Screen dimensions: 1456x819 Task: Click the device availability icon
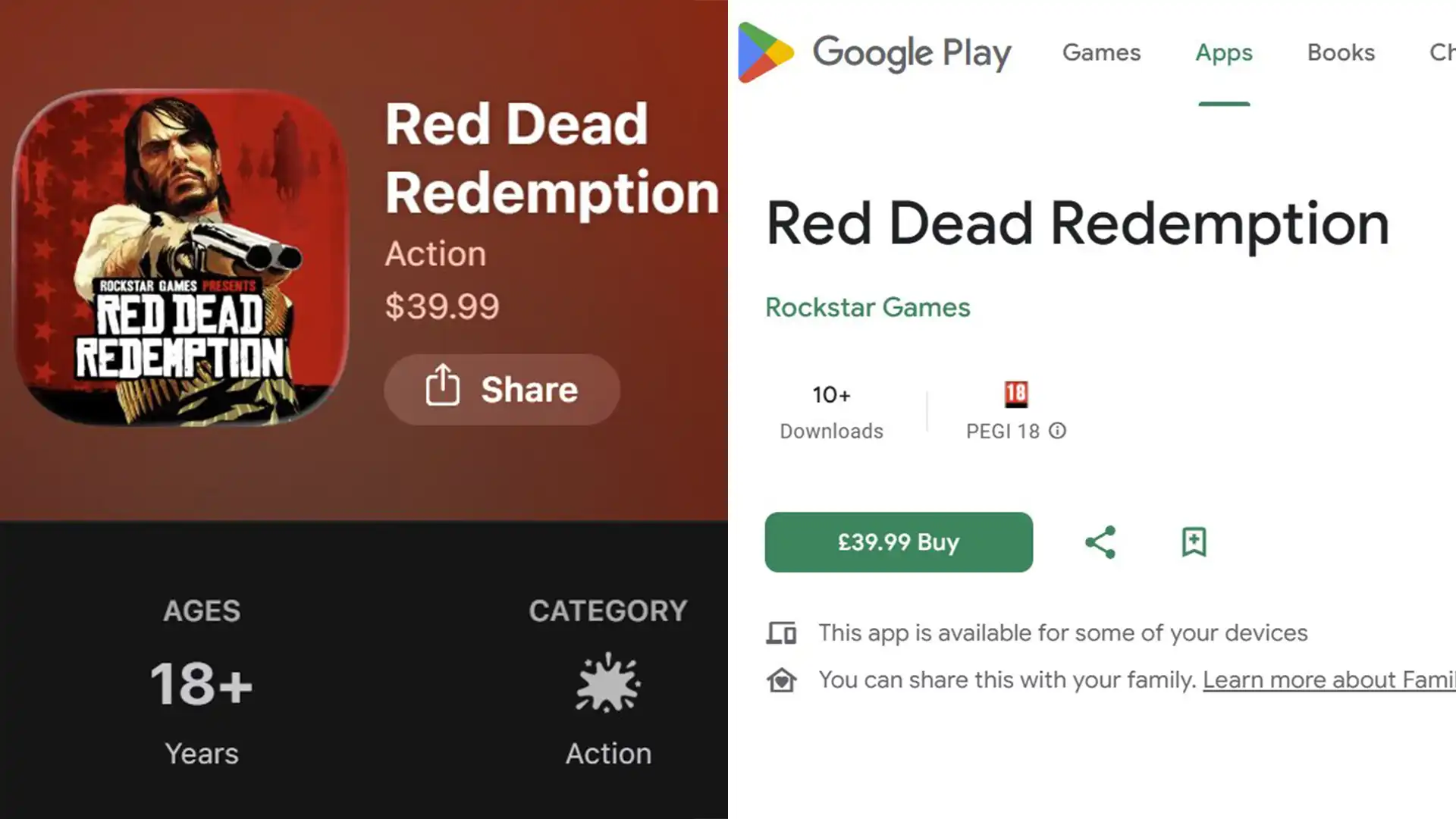[x=783, y=632]
